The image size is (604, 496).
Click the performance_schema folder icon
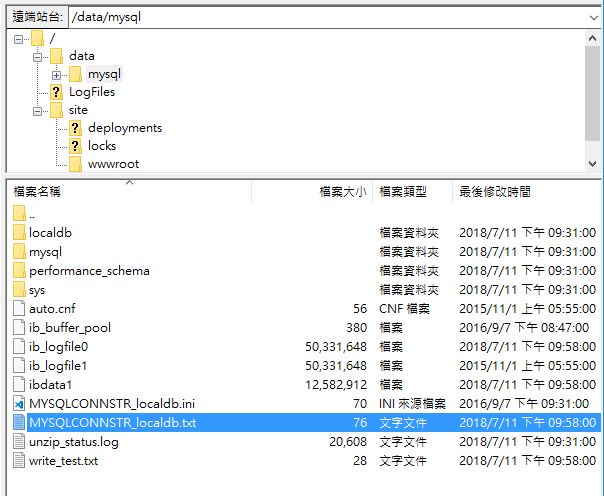(x=19, y=271)
